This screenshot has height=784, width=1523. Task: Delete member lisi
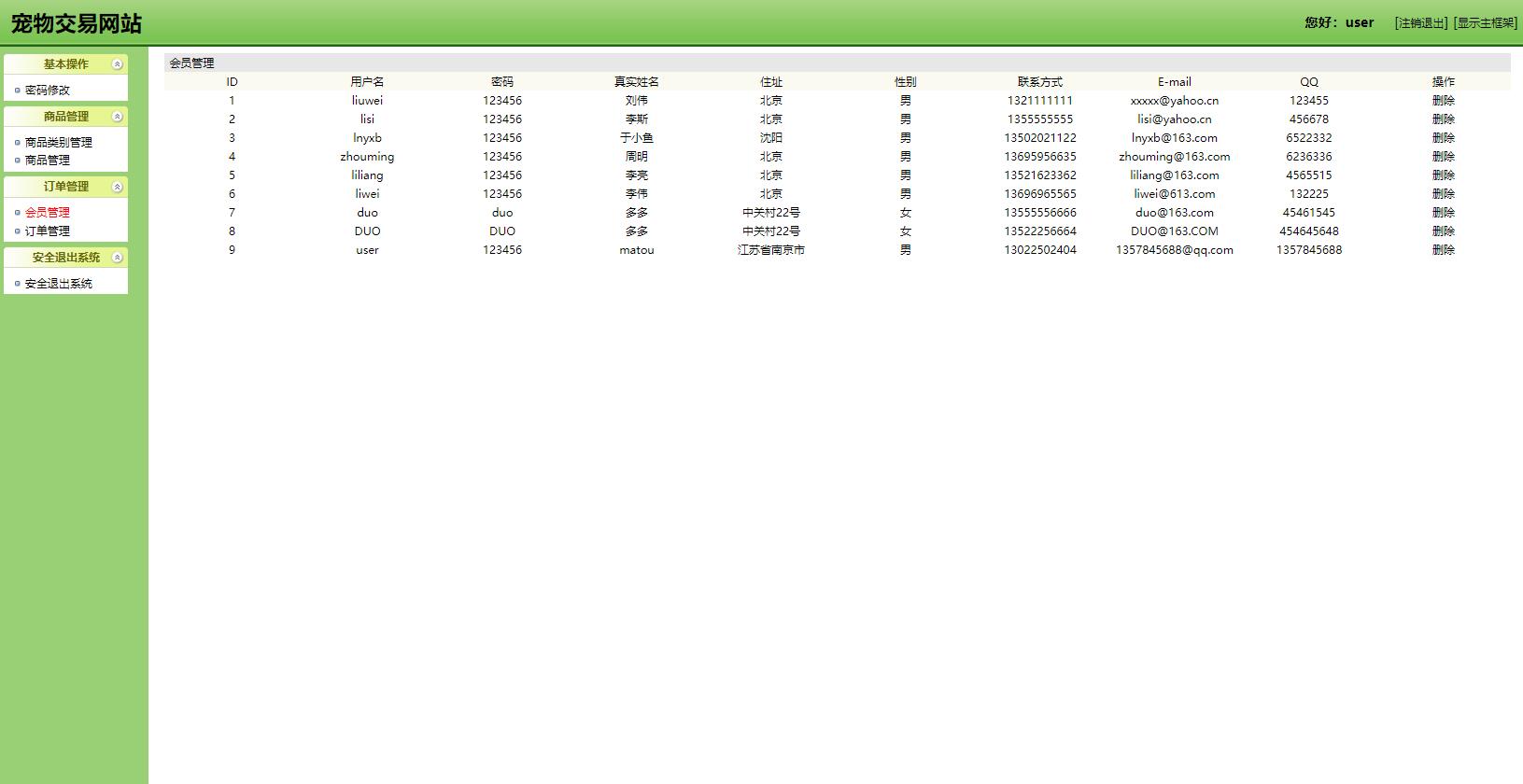pos(1443,119)
